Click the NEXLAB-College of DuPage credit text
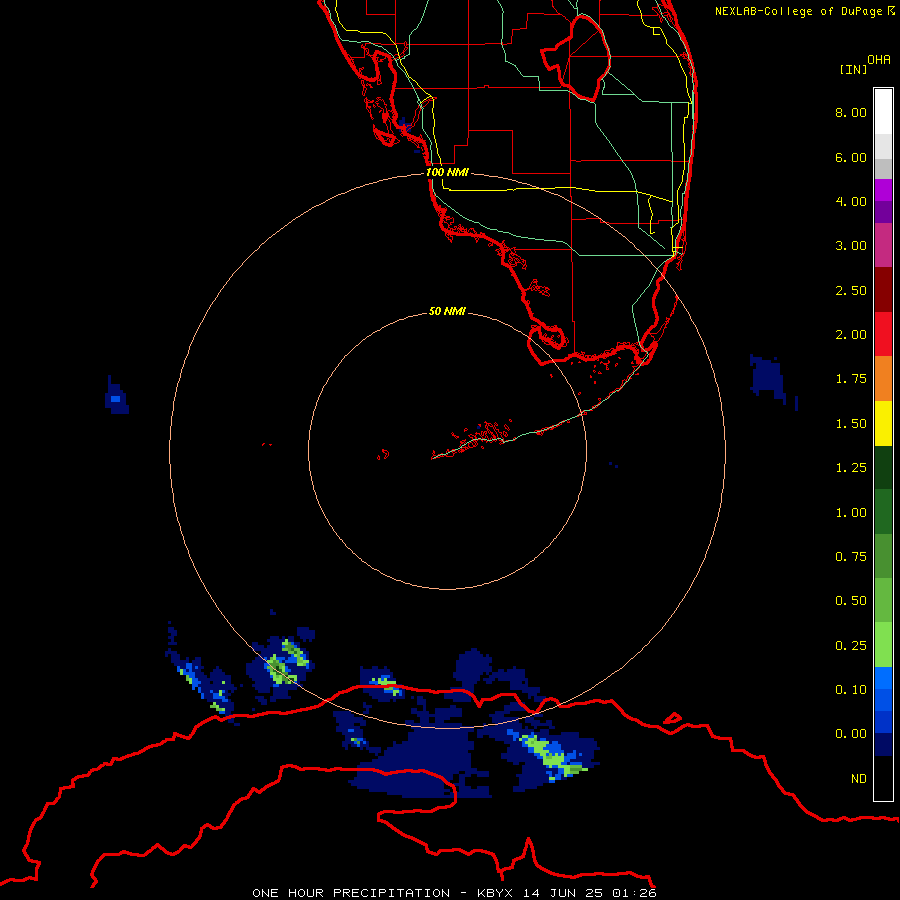This screenshot has height=900, width=900. click(x=804, y=11)
